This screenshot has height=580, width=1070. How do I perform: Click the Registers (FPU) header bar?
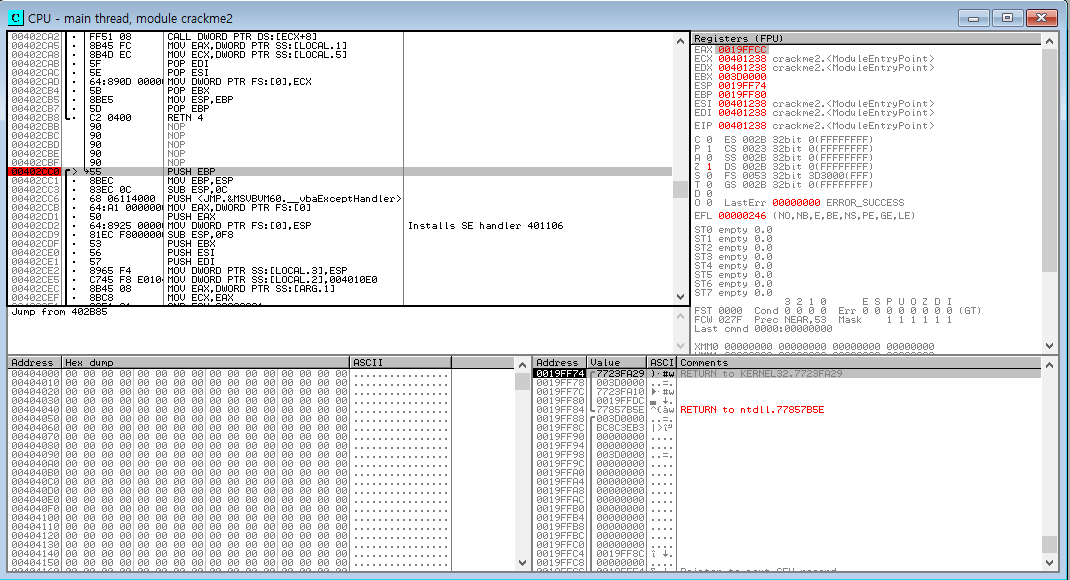(x=867, y=39)
